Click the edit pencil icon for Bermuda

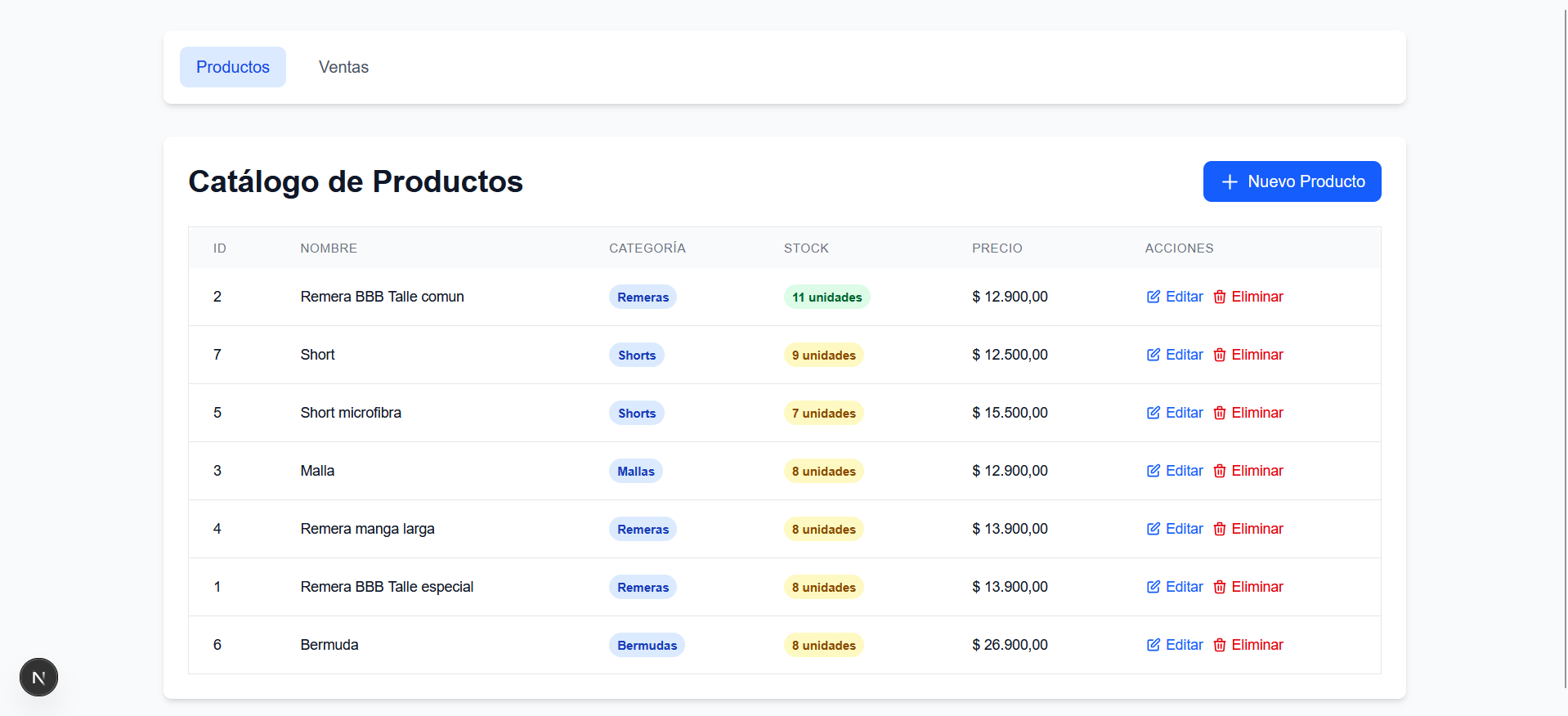(1153, 645)
